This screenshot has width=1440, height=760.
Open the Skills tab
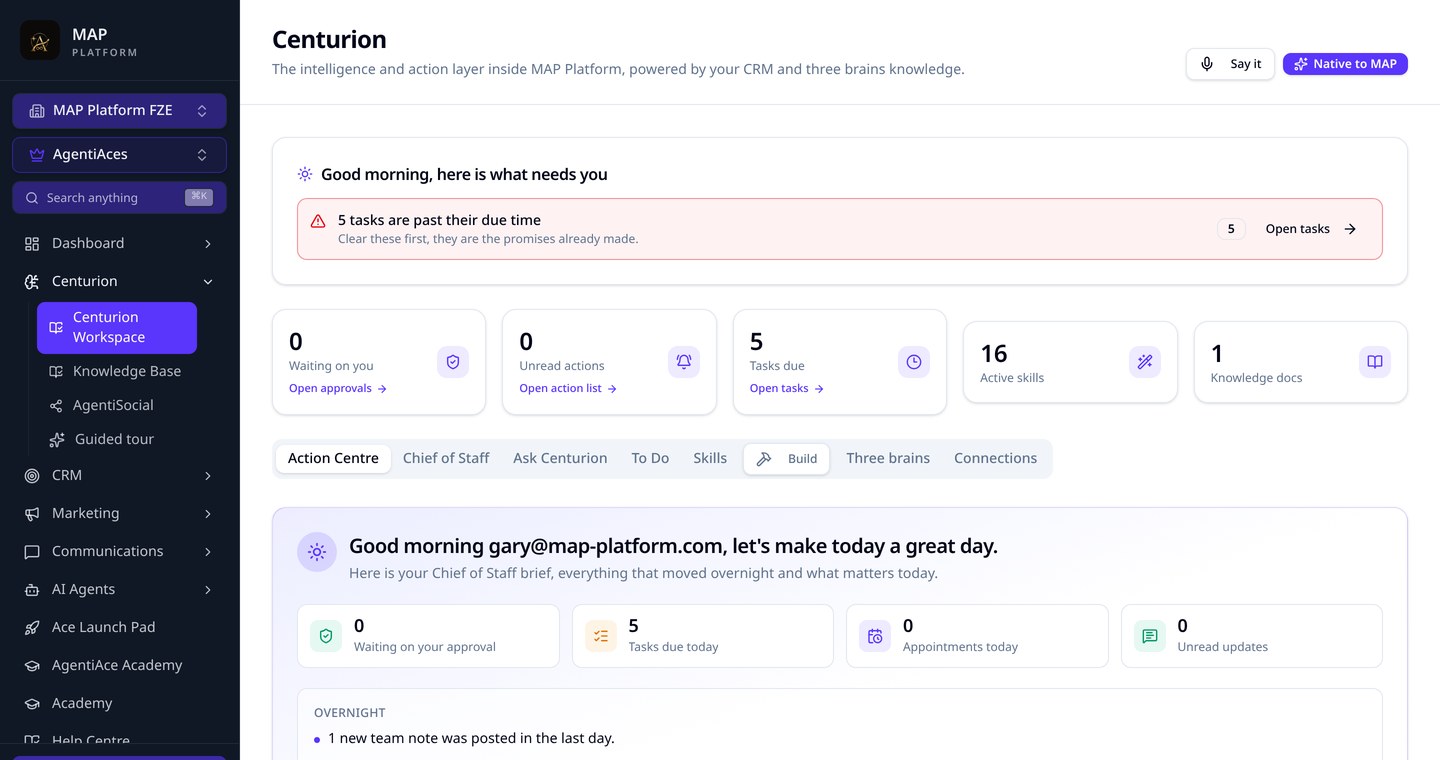[x=710, y=459]
